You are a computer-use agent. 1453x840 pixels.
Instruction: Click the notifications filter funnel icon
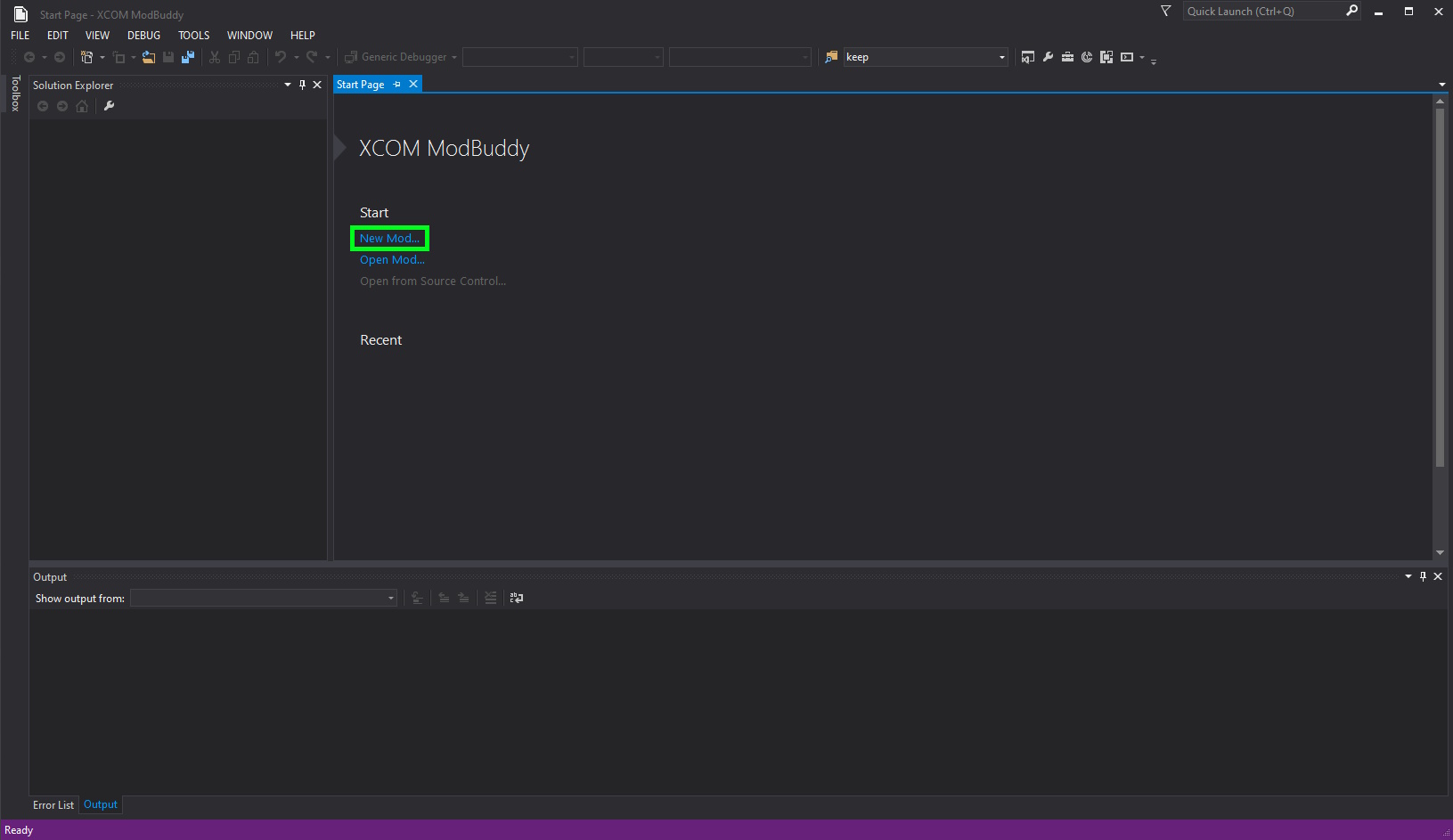click(1166, 11)
